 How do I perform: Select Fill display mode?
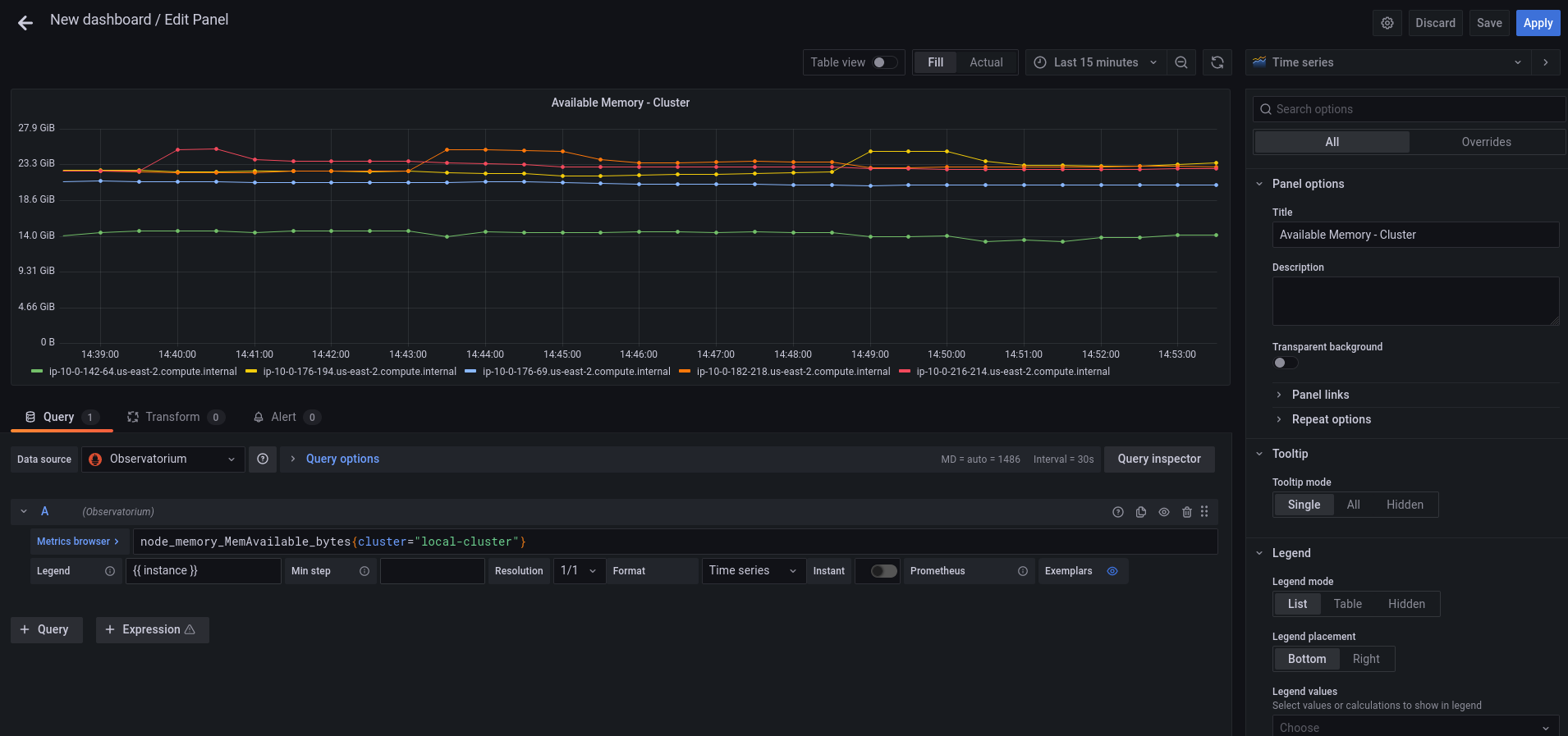point(936,62)
